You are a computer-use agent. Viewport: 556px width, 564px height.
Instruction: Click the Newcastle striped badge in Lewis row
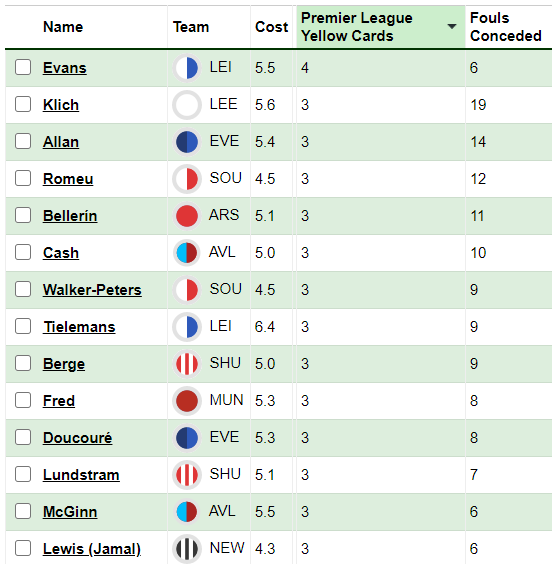[x=187, y=549]
